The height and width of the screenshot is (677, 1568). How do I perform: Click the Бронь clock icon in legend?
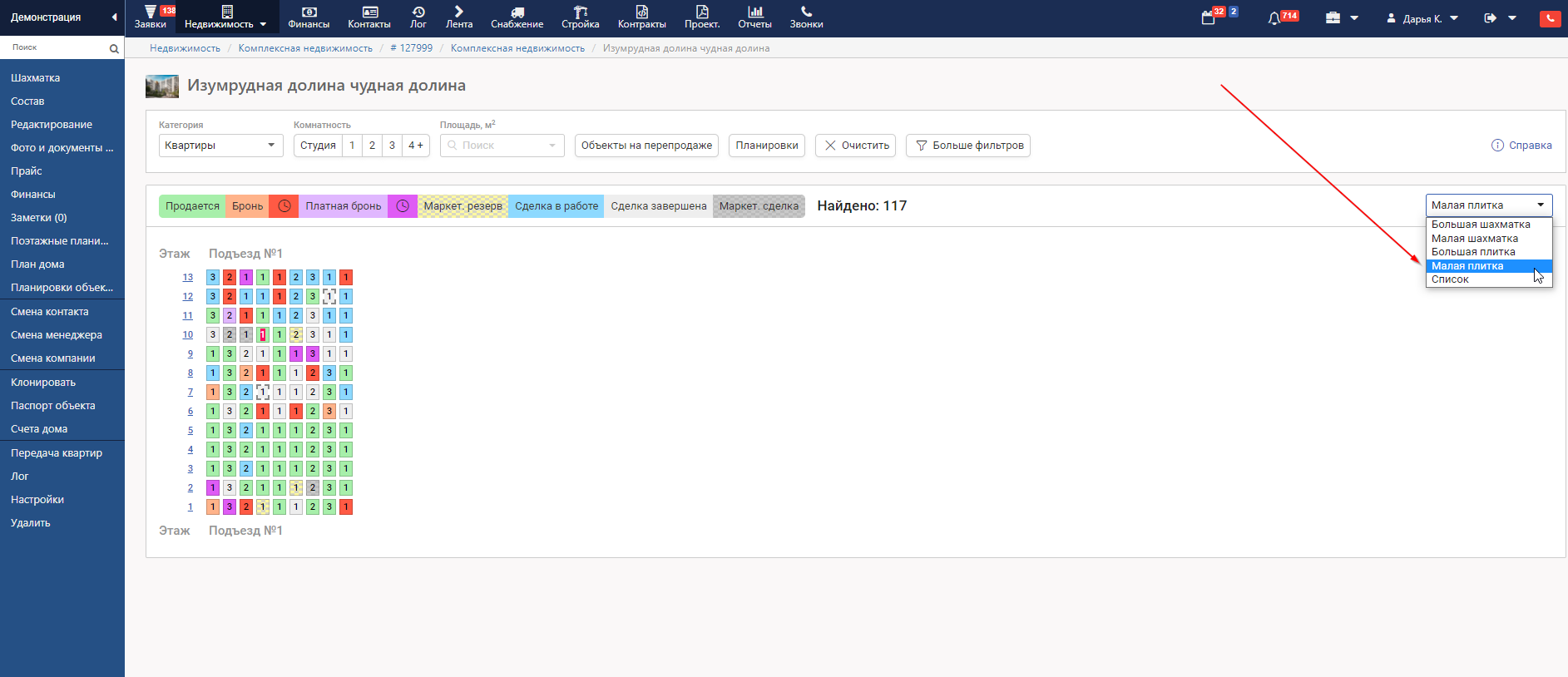point(284,206)
